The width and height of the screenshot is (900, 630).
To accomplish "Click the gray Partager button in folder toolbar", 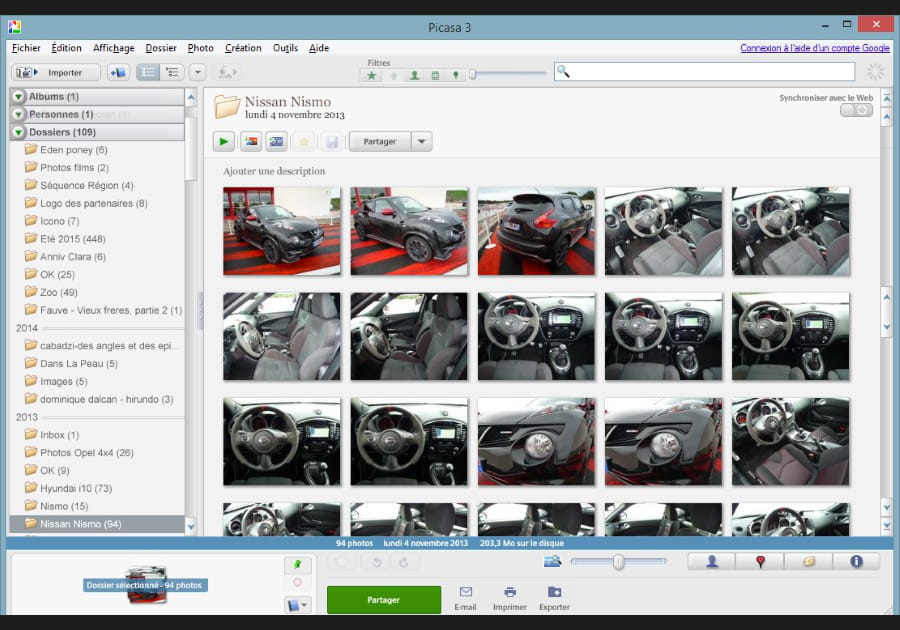I will point(380,141).
